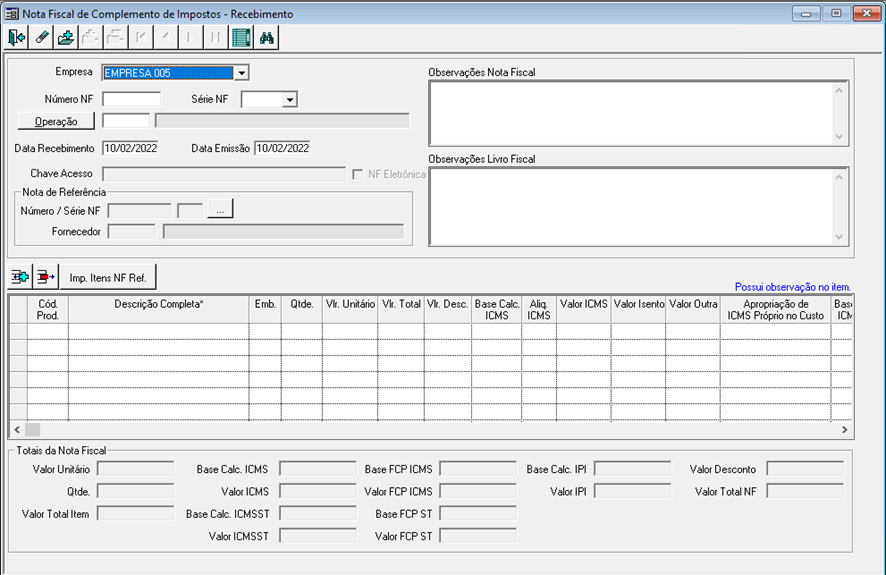
Task: Click the Base Calc. IPI totals field
Action: pyautogui.click(x=633, y=469)
